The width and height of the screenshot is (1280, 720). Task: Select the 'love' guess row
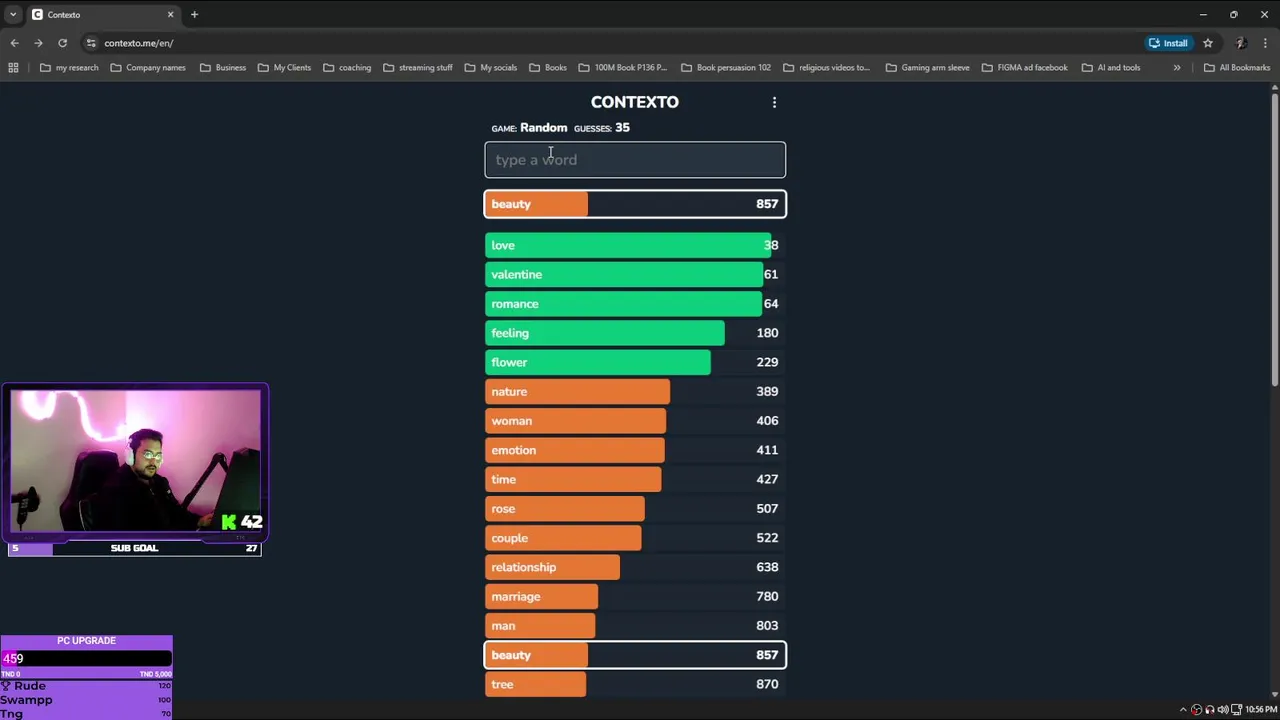click(635, 245)
